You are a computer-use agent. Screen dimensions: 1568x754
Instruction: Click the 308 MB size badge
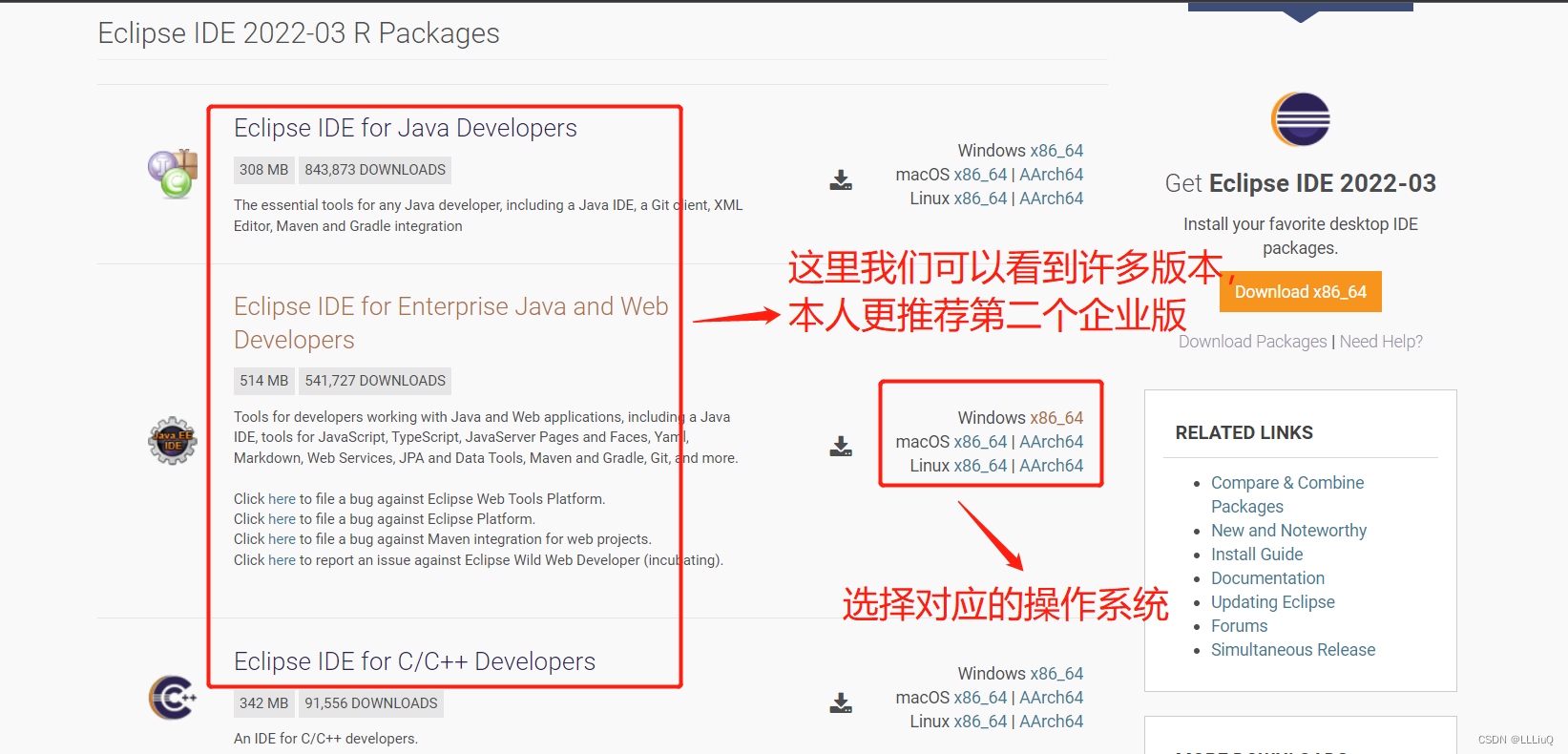(263, 170)
